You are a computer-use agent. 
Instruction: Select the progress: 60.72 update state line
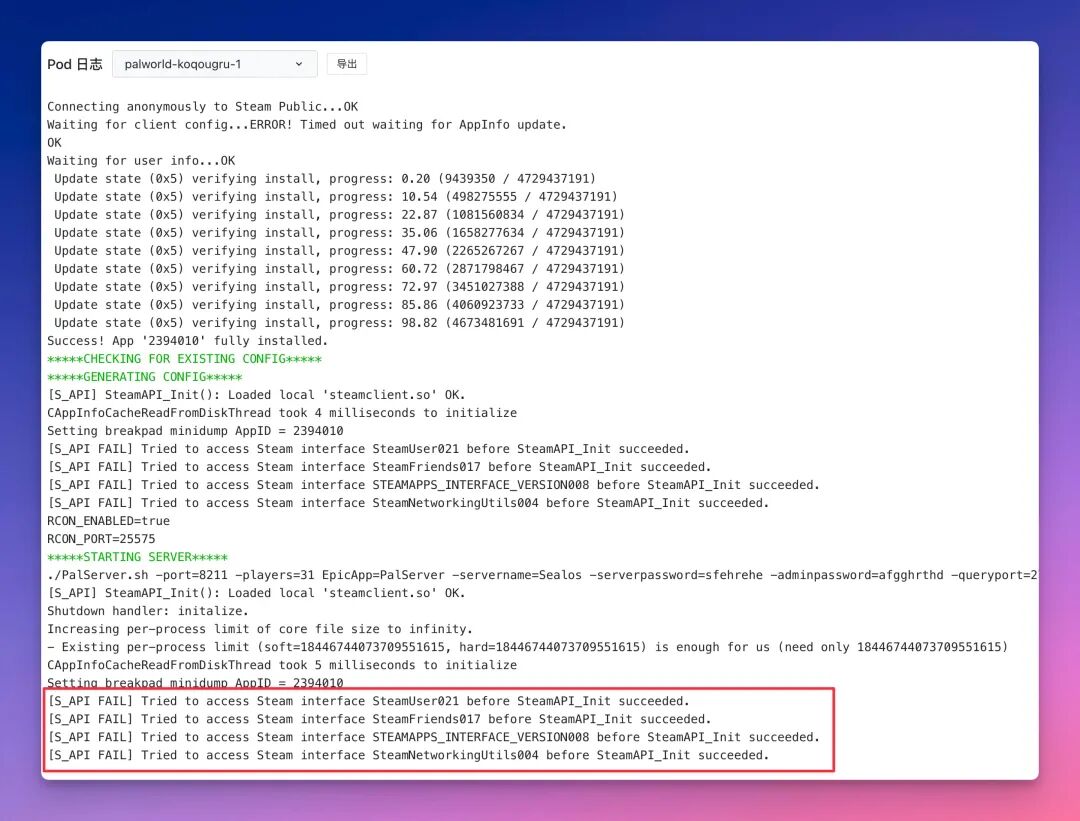click(340, 269)
